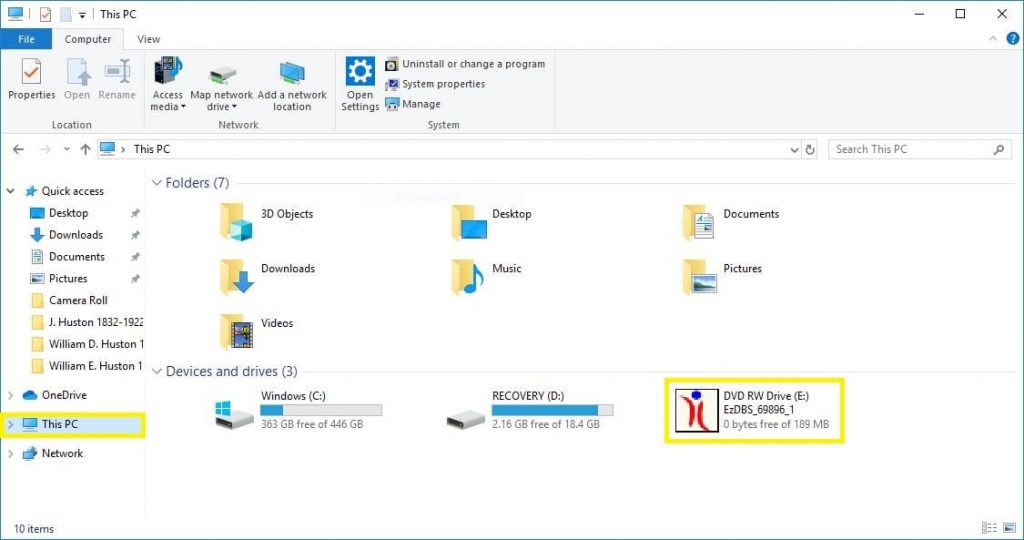The image size is (1024, 540).
Task: Collapse the Folders (7) group
Action: click(157, 183)
